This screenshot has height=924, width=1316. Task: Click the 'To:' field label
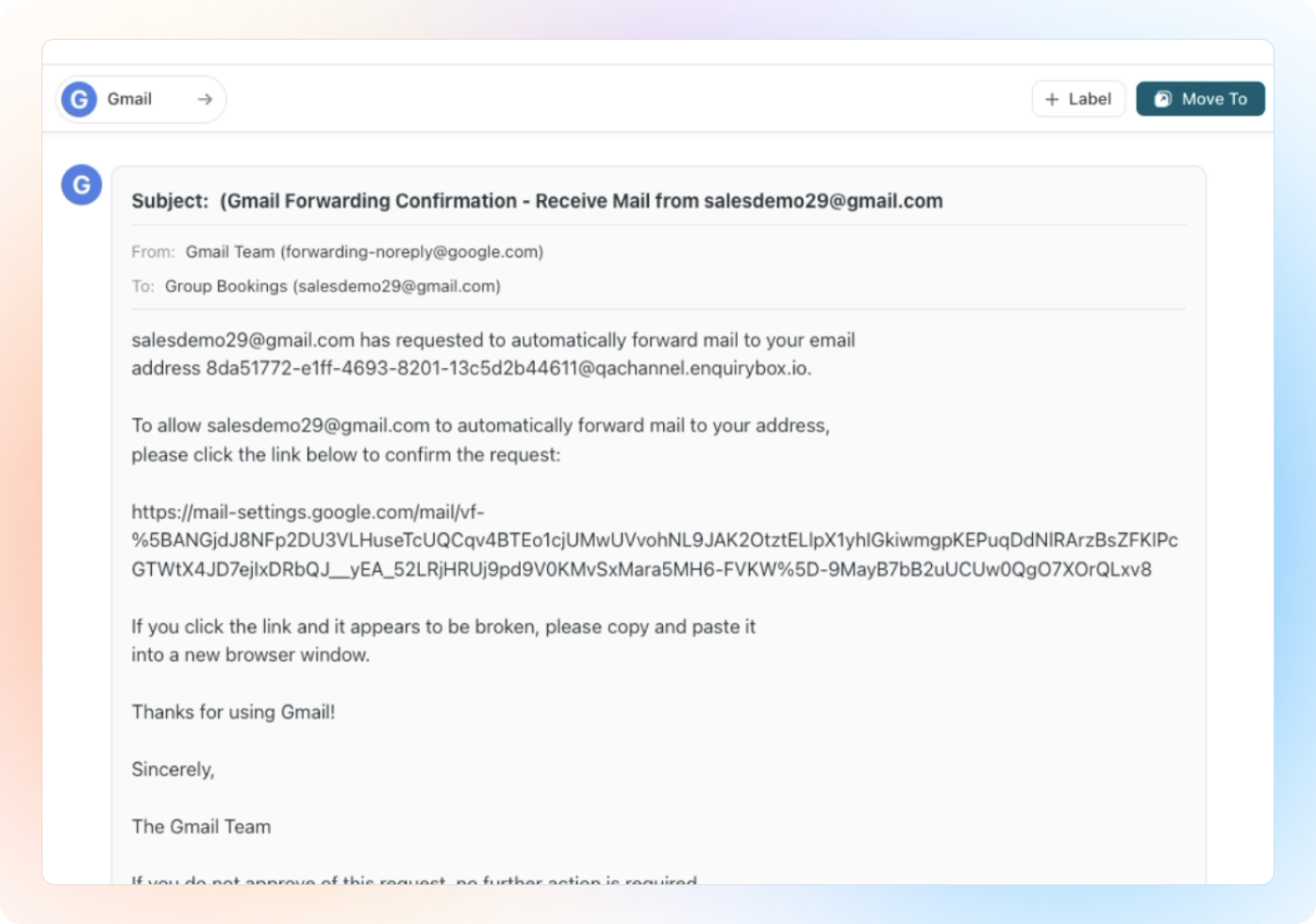(x=142, y=286)
